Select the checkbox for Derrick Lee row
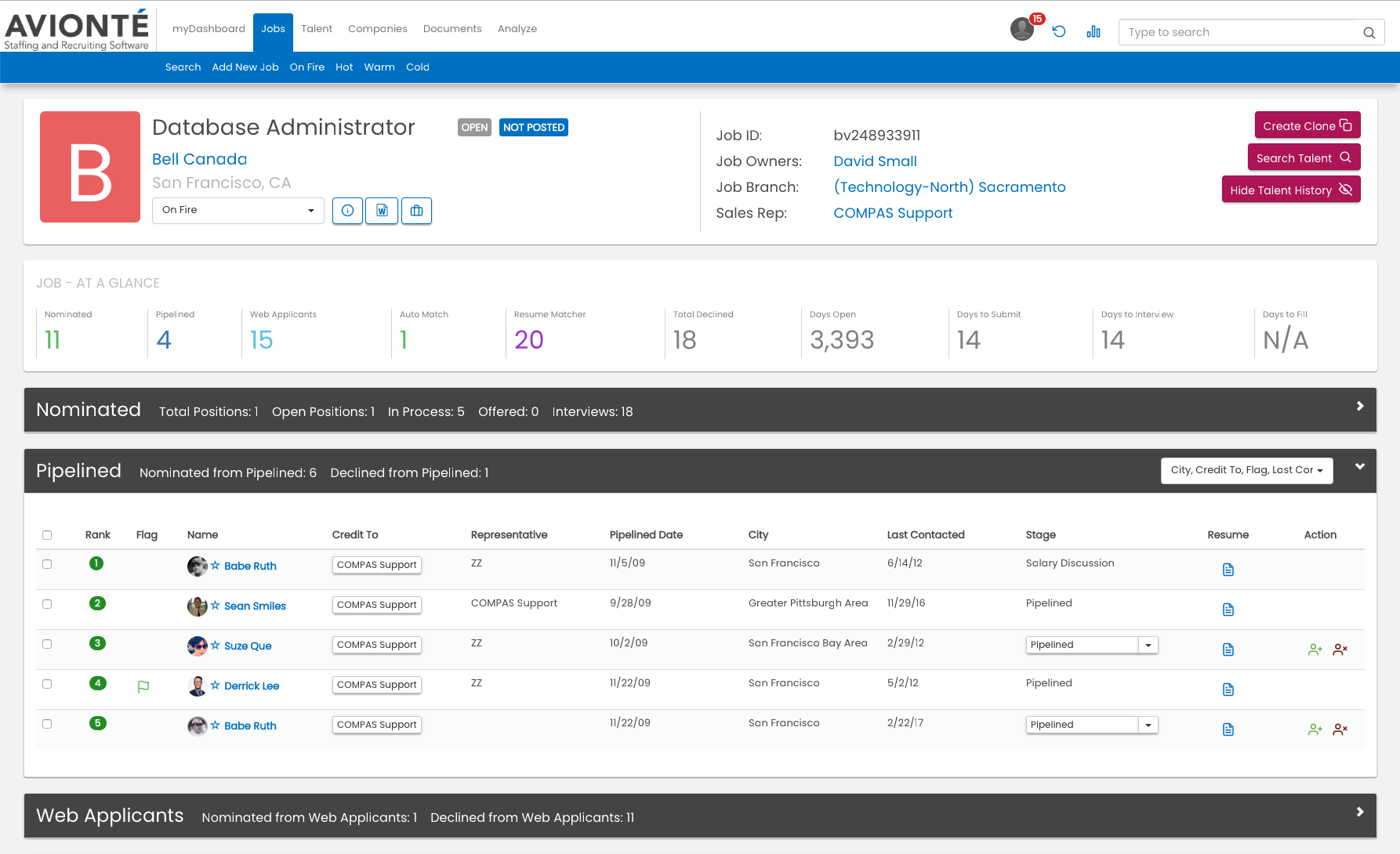The image size is (1400, 854). point(47,684)
